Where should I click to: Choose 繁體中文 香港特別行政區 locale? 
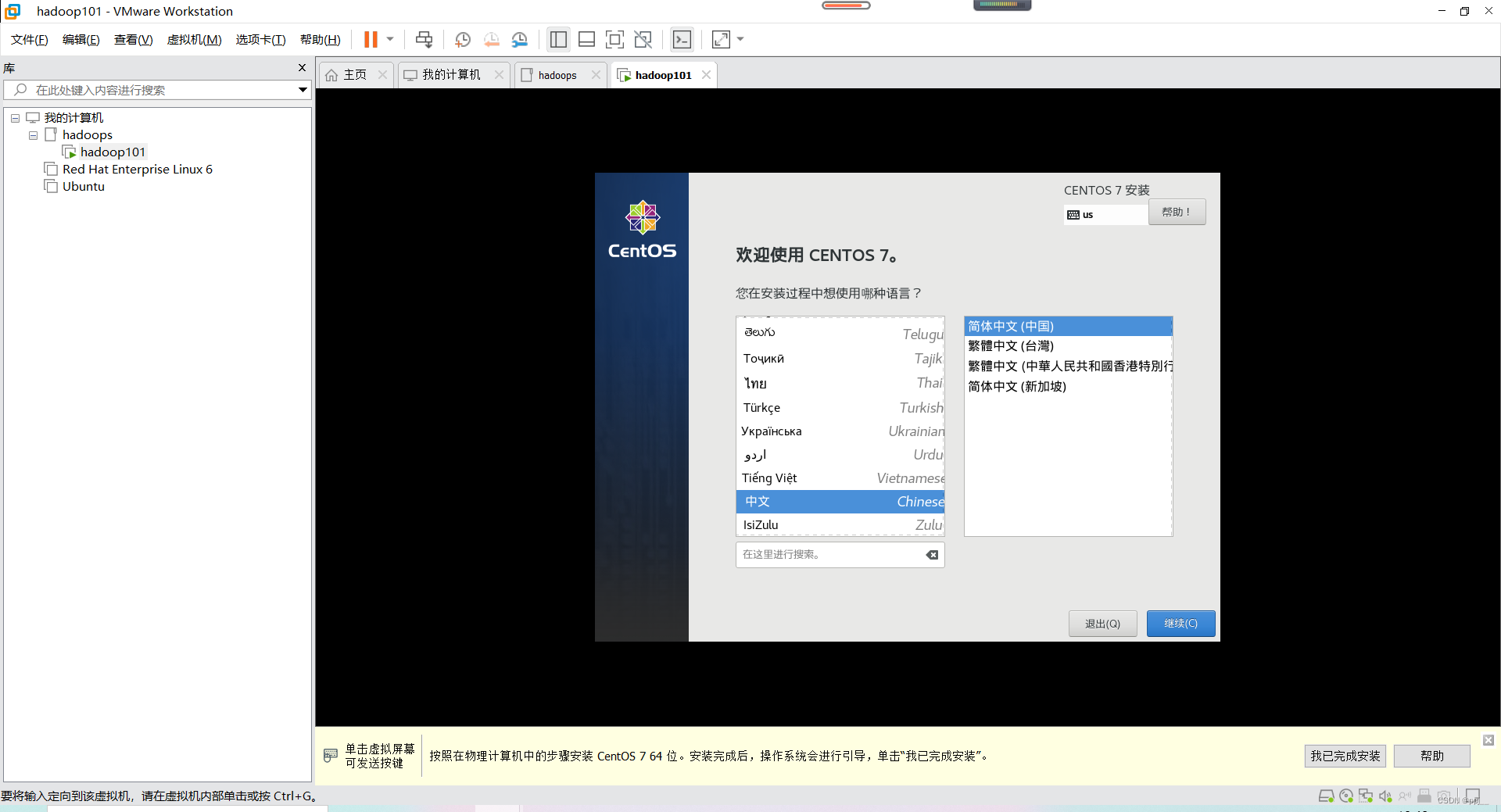tap(1068, 366)
